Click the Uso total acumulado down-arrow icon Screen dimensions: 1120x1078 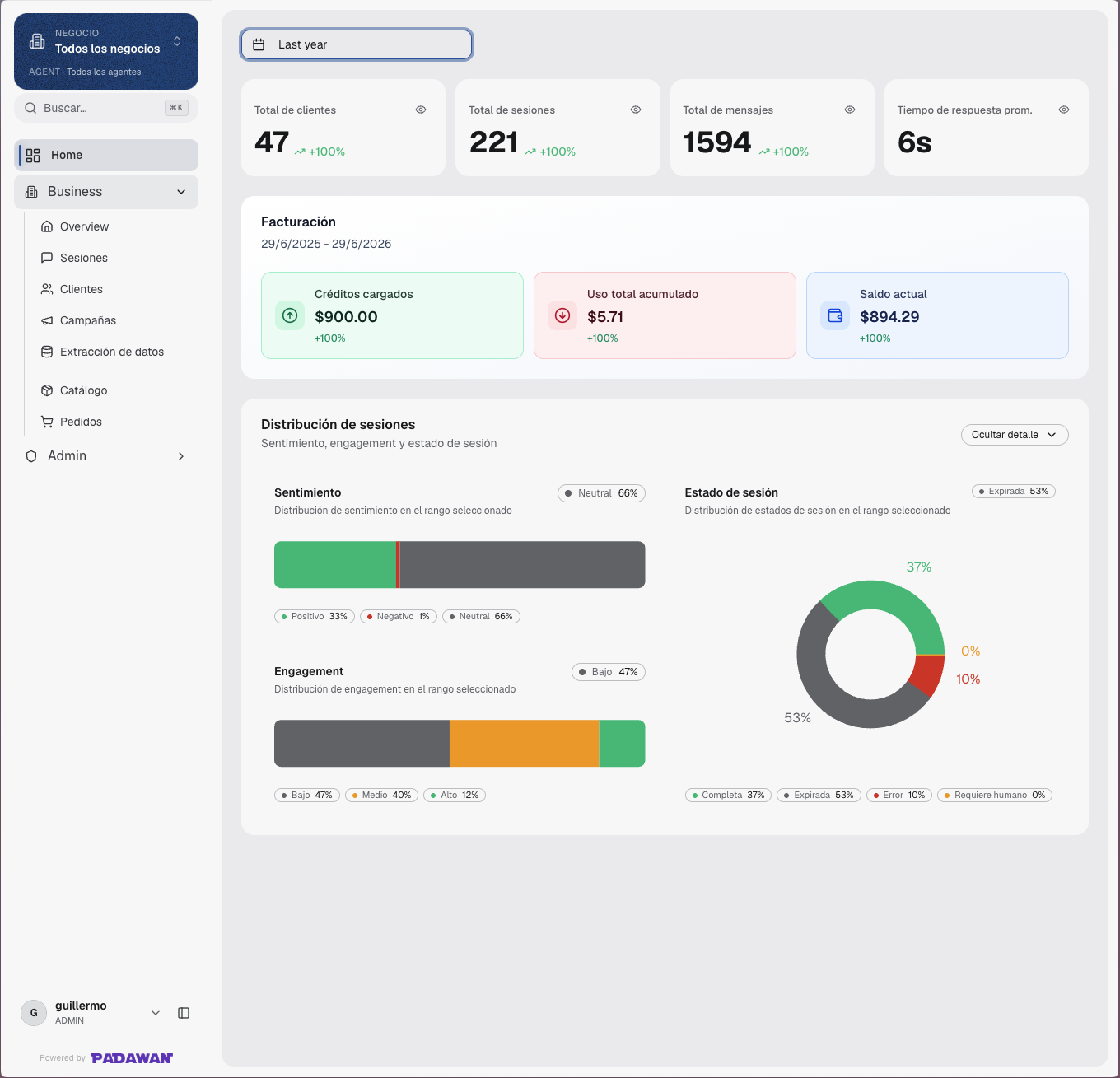pos(562,315)
